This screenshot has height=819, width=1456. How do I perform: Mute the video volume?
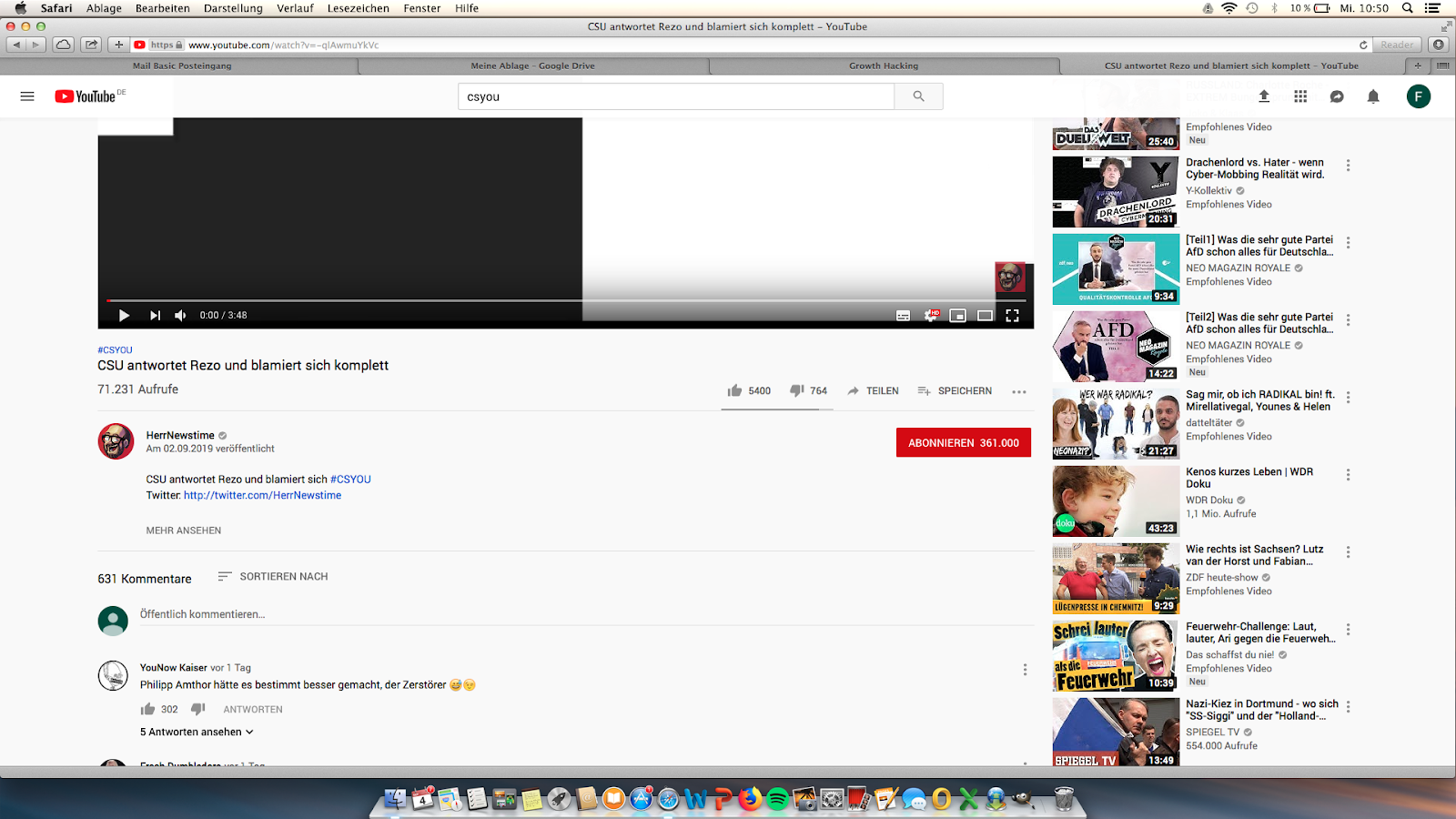pos(180,316)
